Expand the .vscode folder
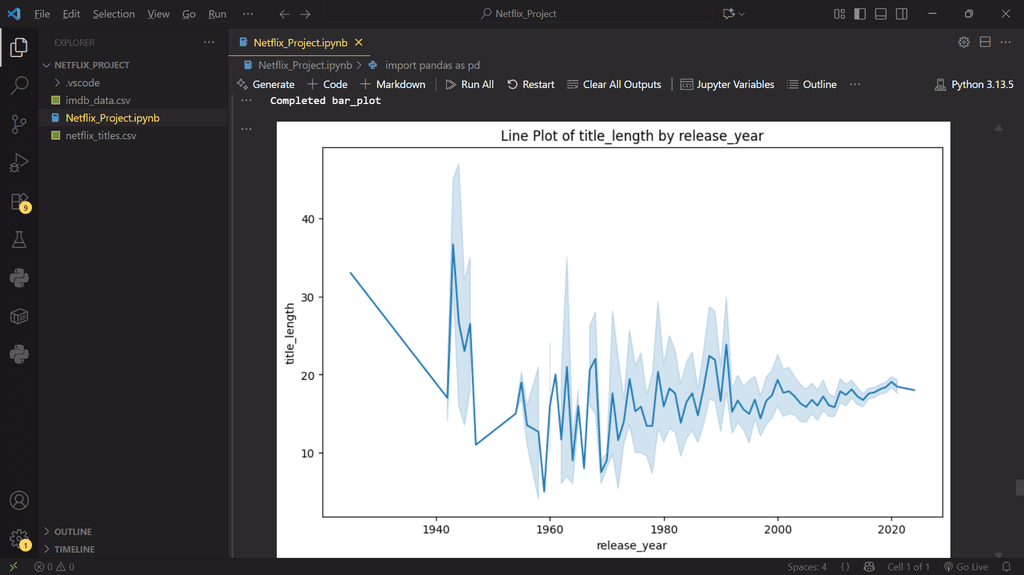The height and width of the screenshot is (575, 1024). (x=82, y=83)
